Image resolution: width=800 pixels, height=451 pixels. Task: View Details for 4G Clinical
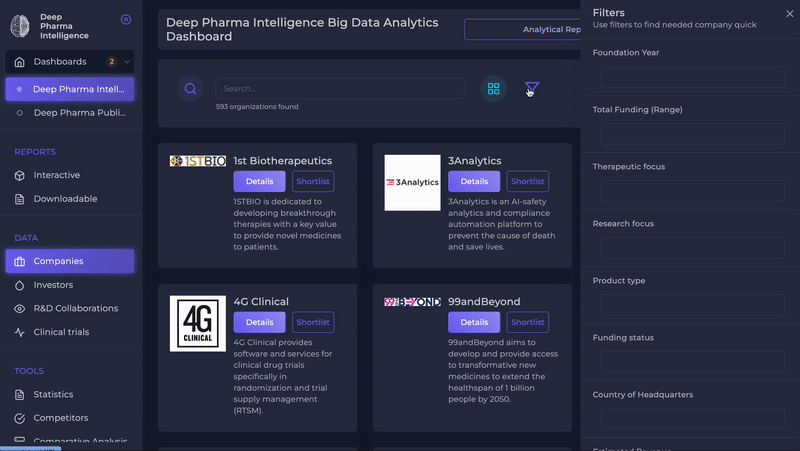tap(260, 322)
